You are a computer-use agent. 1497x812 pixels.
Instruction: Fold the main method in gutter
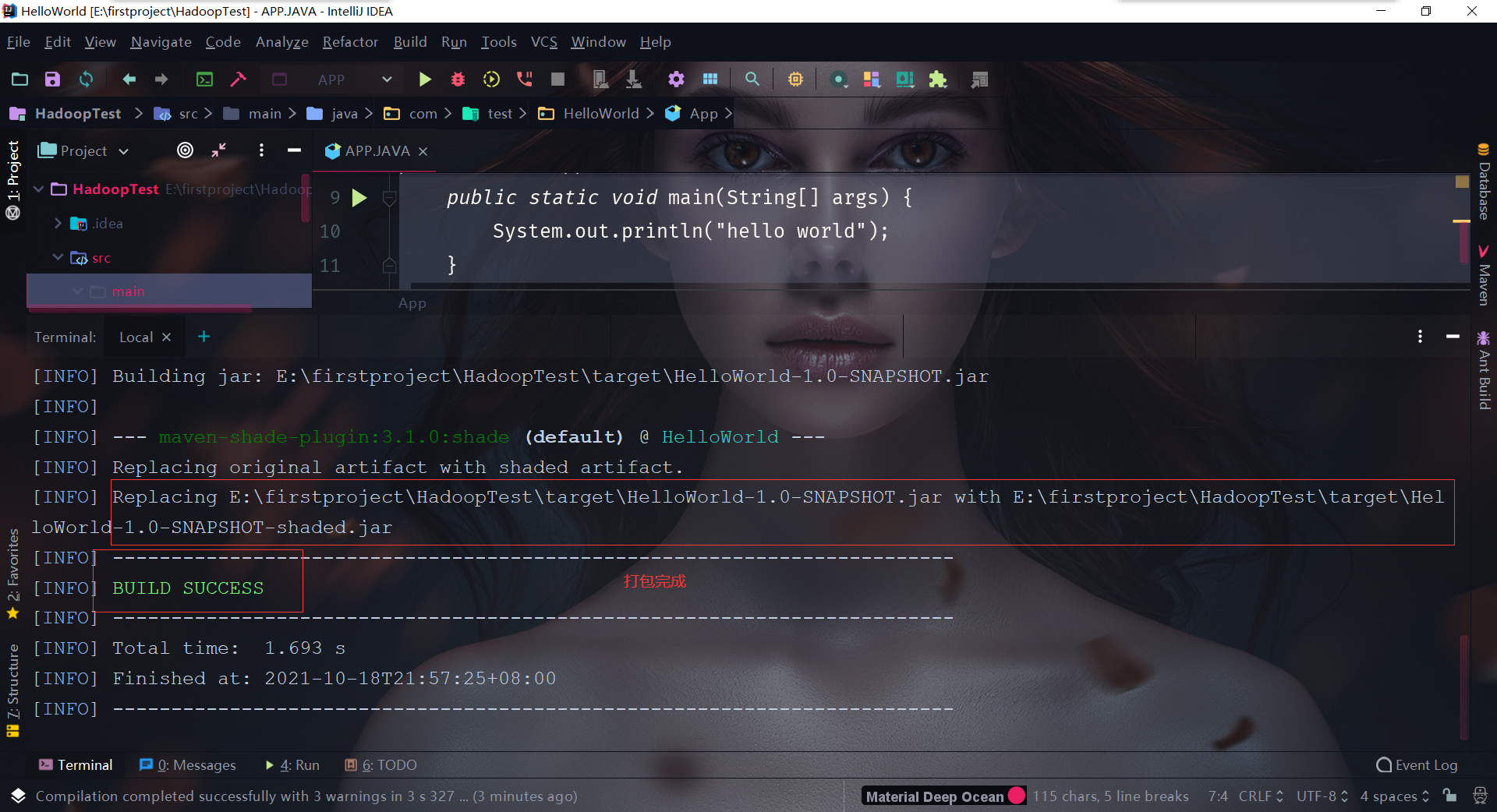click(390, 198)
